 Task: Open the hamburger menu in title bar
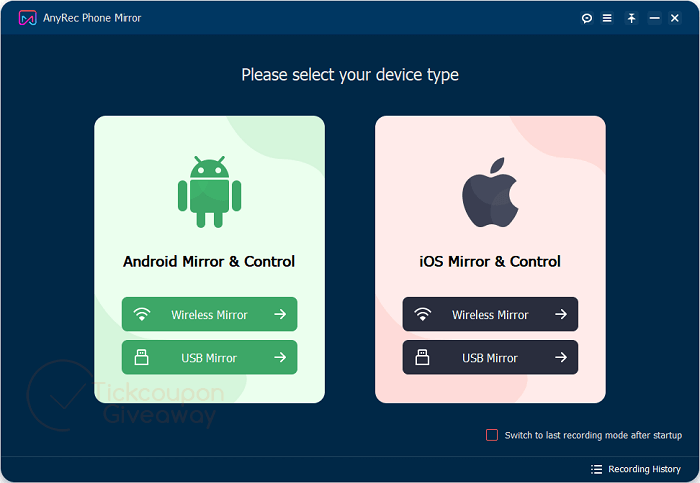(607, 18)
